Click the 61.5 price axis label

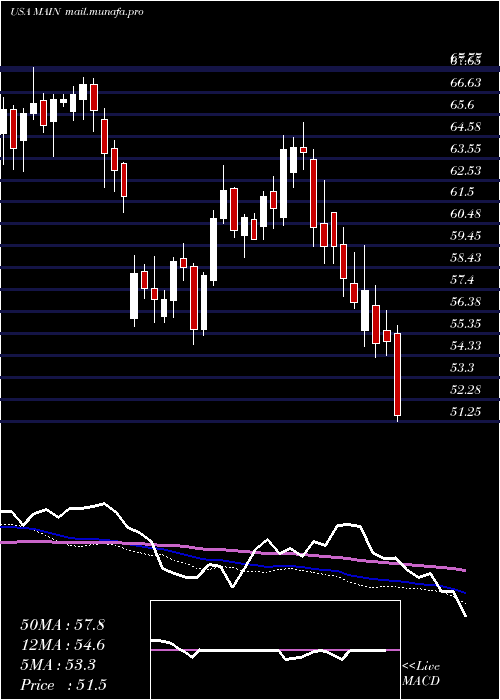click(462, 192)
